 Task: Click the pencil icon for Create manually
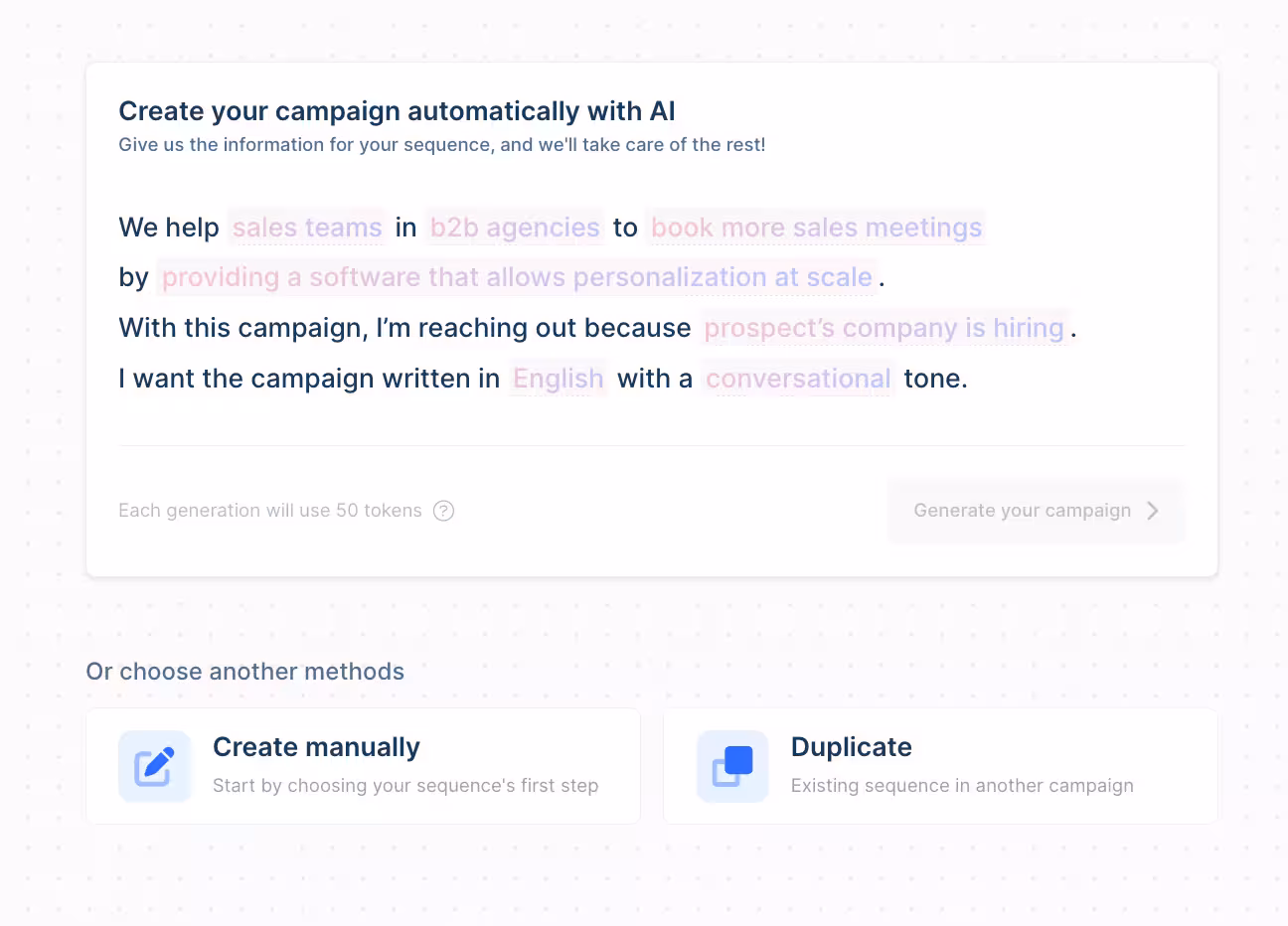point(154,766)
